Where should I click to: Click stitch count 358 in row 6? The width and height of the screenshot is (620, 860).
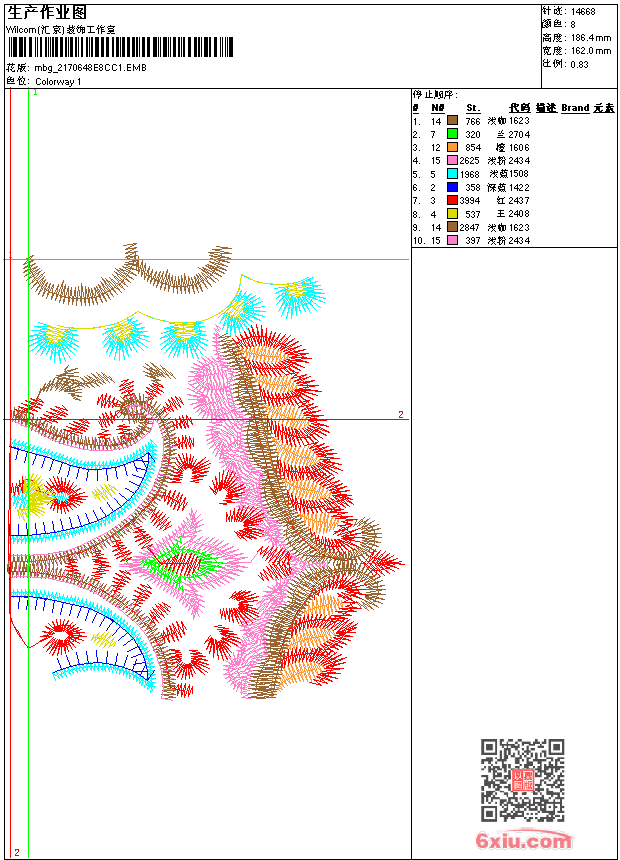pyautogui.click(x=473, y=188)
